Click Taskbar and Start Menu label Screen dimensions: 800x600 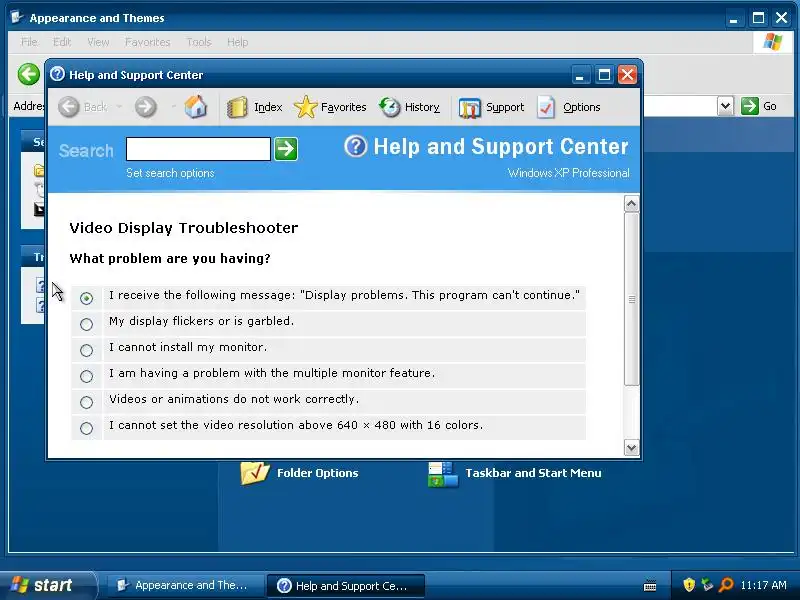533,473
